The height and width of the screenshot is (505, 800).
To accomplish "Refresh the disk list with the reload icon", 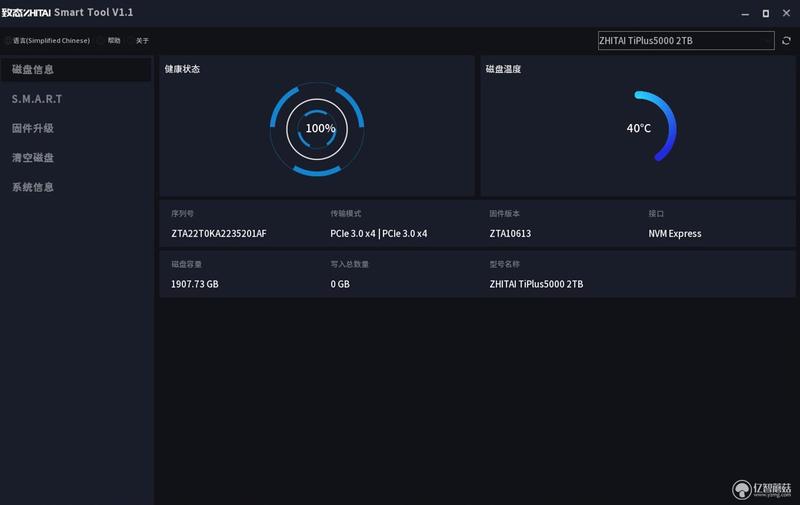I will coord(786,40).
